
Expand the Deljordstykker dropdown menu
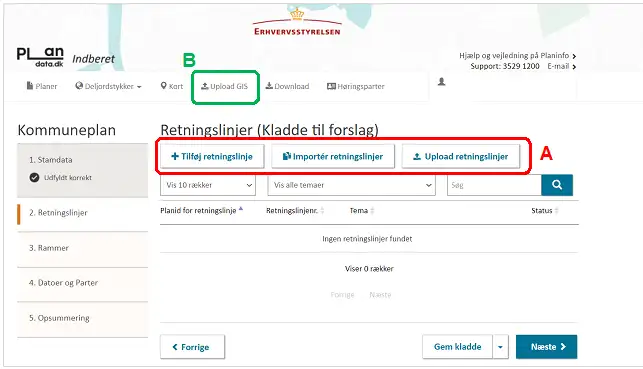click(109, 86)
